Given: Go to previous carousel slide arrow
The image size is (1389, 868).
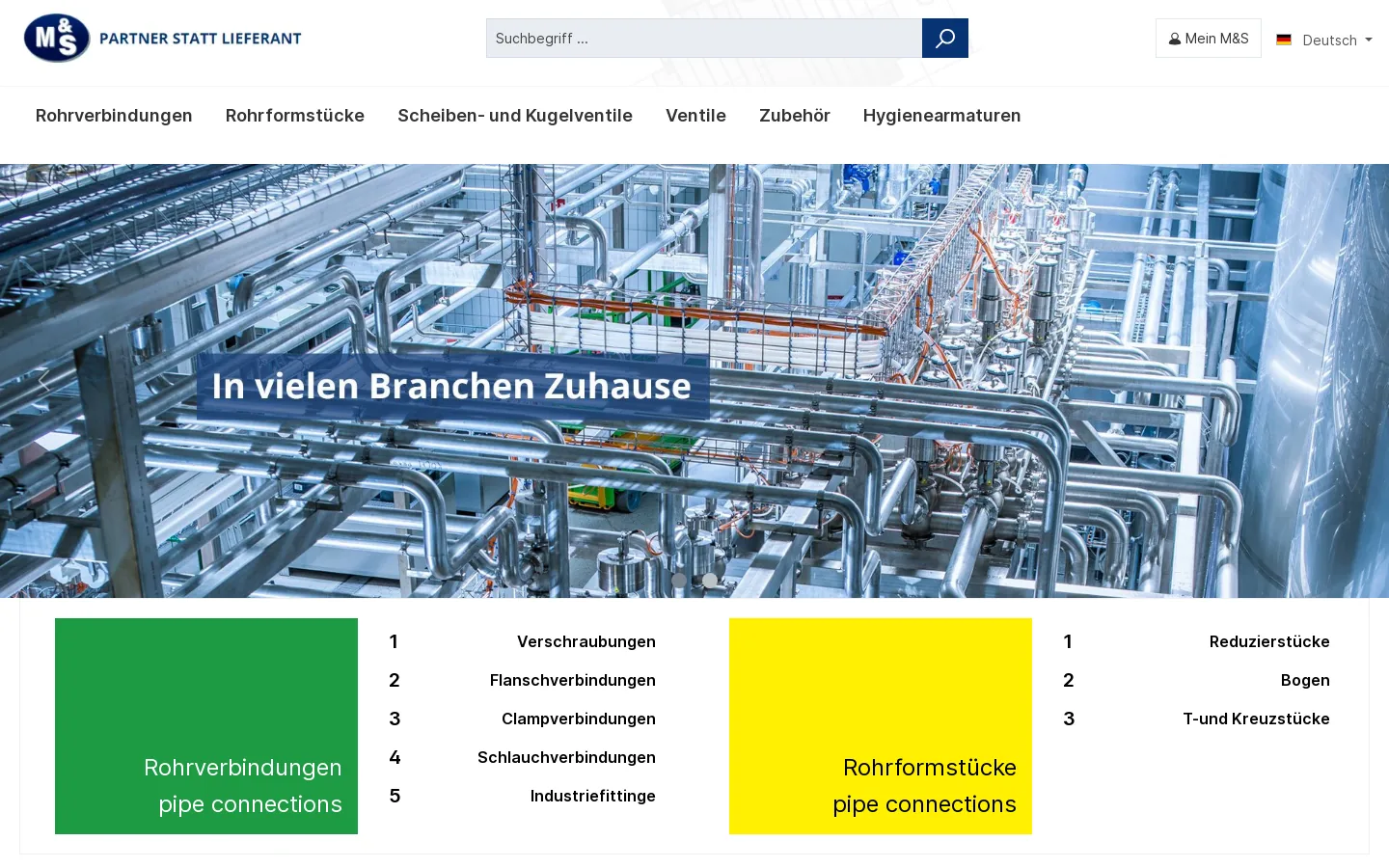Looking at the screenshot, I should (x=42, y=381).
